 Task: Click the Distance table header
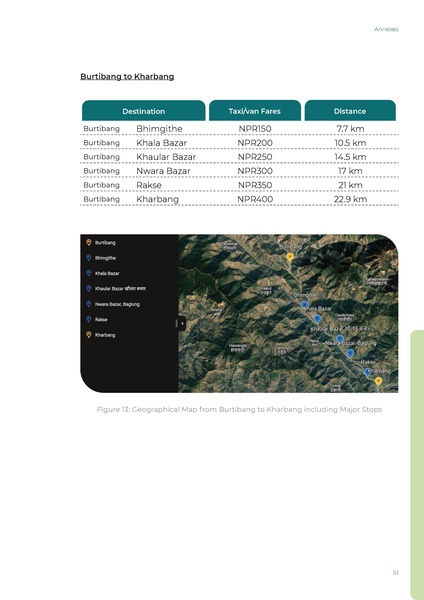[x=350, y=111]
